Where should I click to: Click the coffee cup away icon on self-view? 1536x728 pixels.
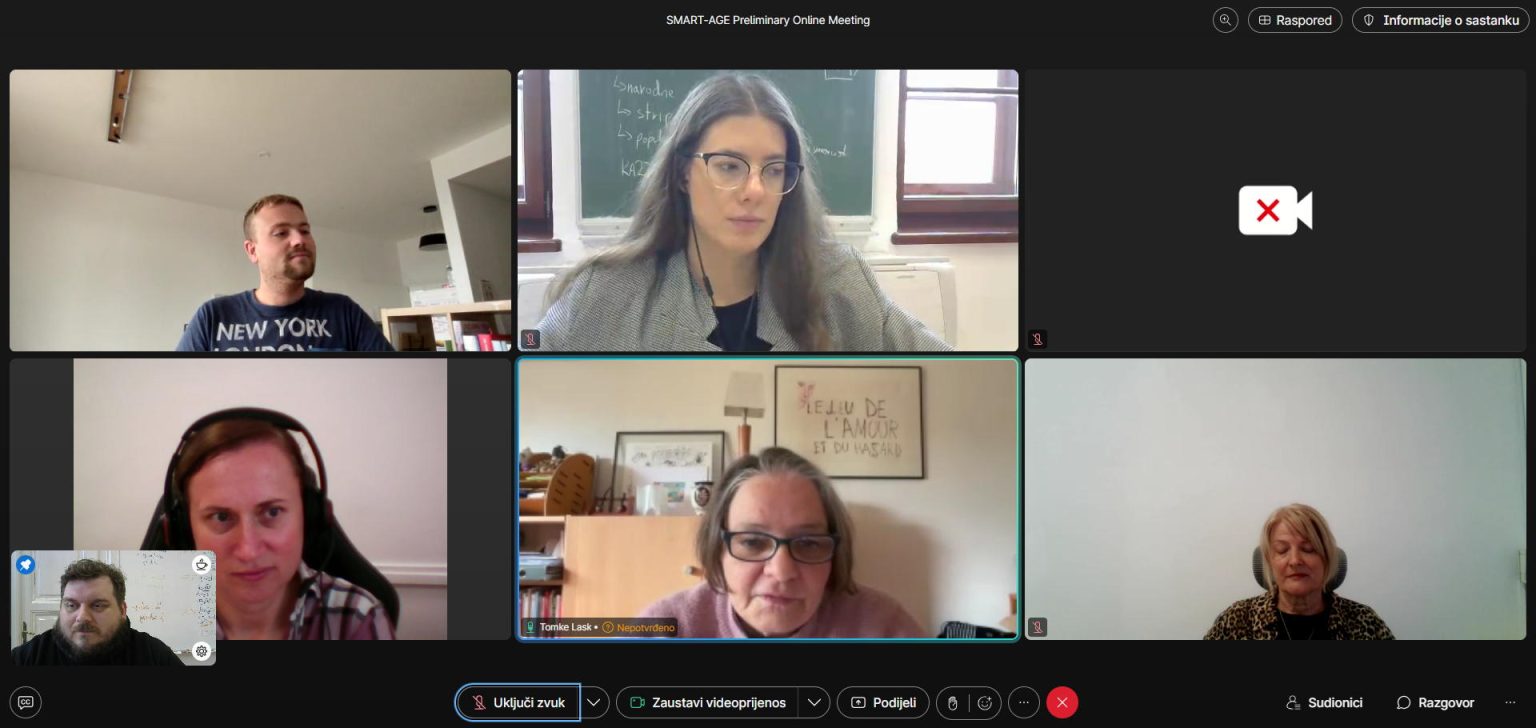(x=202, y=565)
